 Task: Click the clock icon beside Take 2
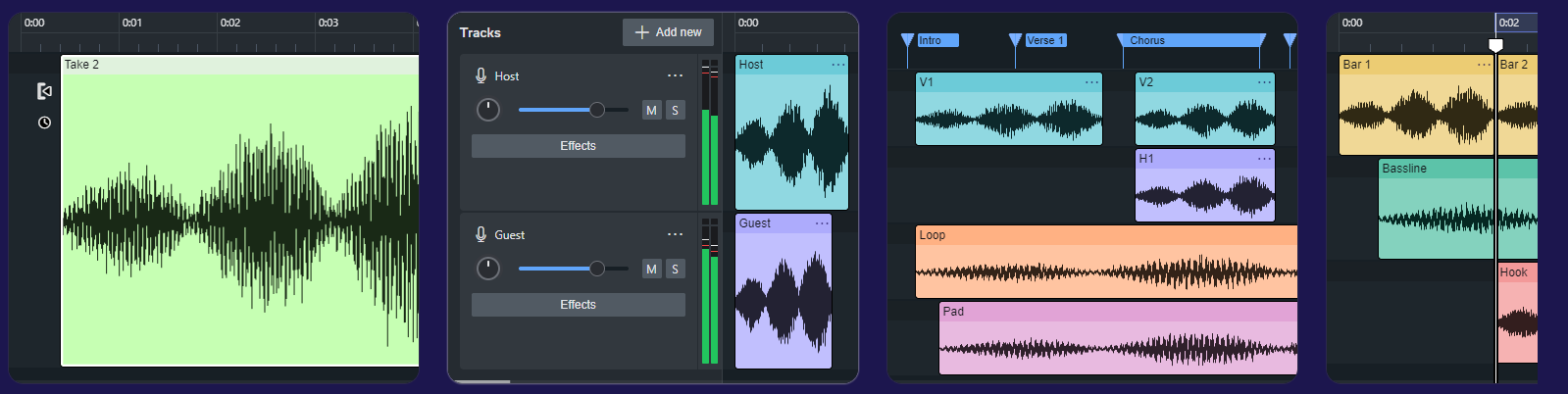click(x=44, y=123)
